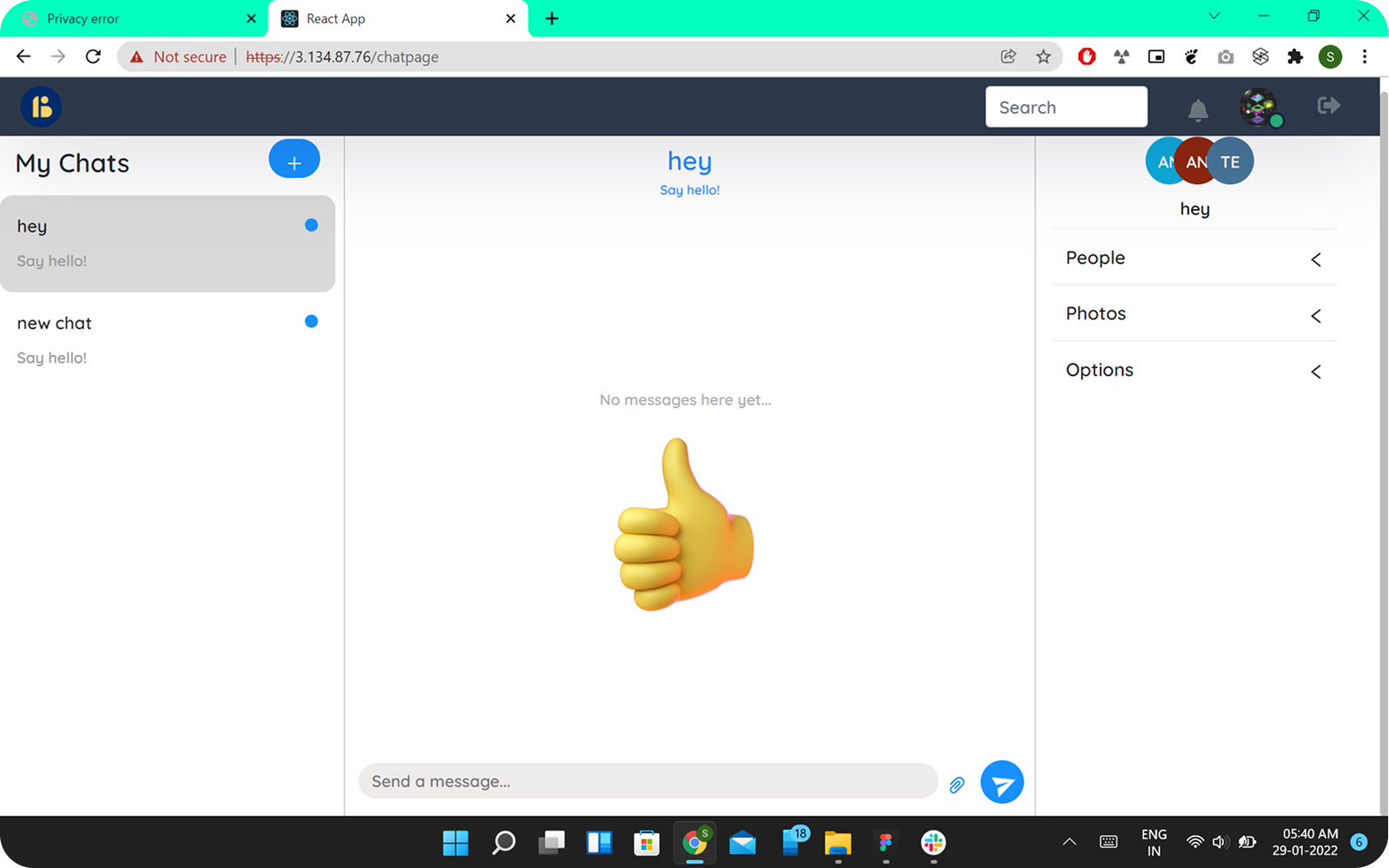Bookmark this page with star icon
Viewport: 1389px width, 868px height.
(1043, 56)
